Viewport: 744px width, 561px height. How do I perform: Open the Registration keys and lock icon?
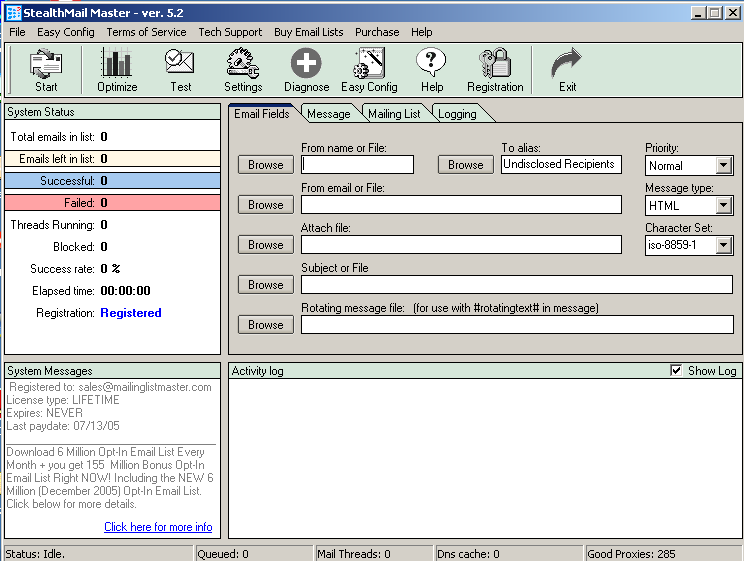pos(495,71)
